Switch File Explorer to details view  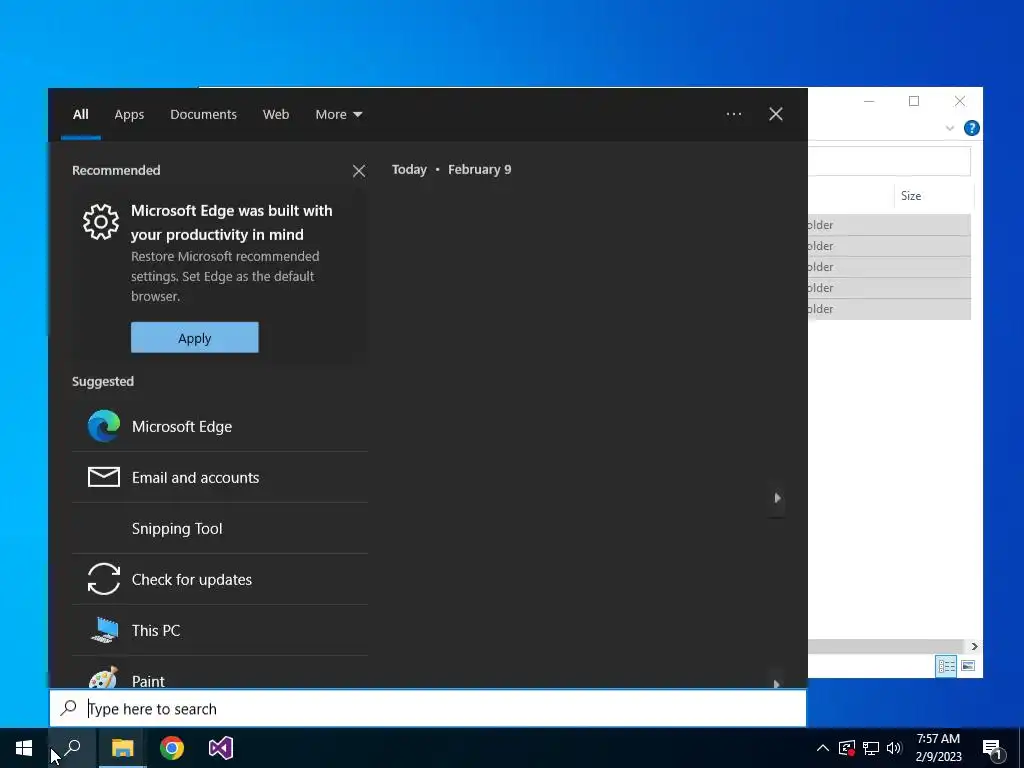(946, 666)
